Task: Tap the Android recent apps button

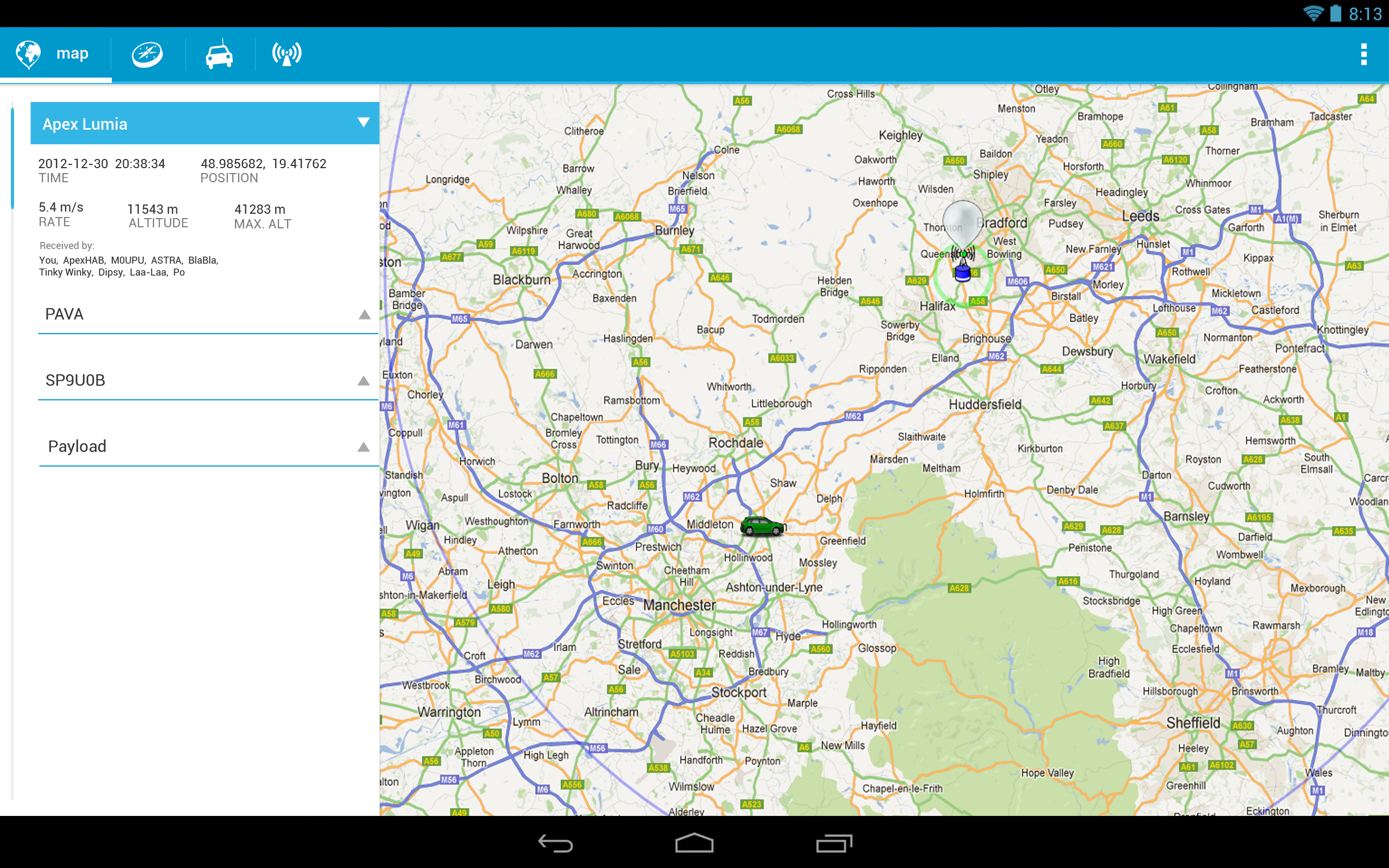Action: tap(833, 843)
